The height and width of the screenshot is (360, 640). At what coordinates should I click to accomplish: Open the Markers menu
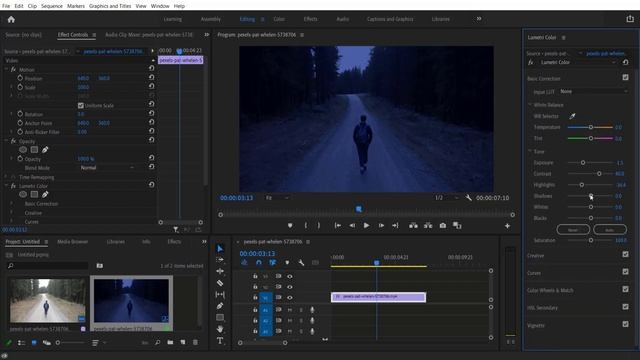tap(76, 6)
